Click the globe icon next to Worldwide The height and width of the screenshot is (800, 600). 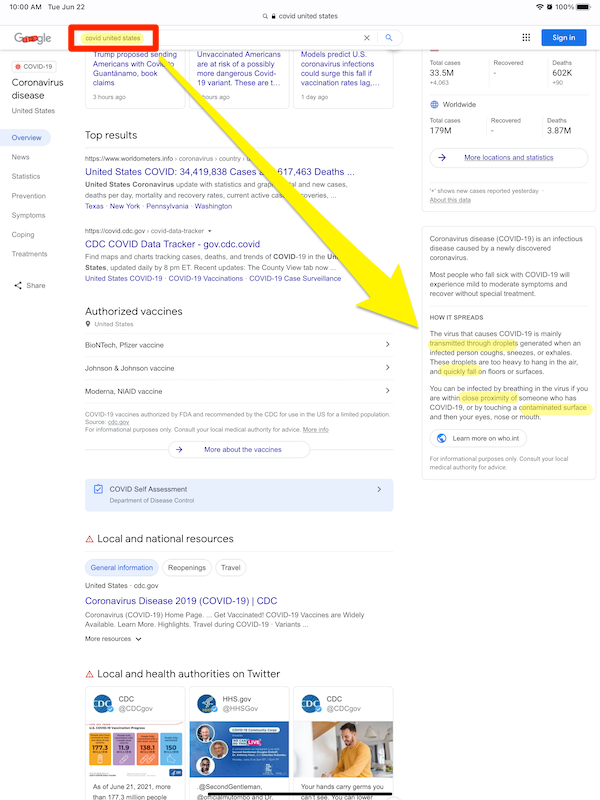(435, 105)
